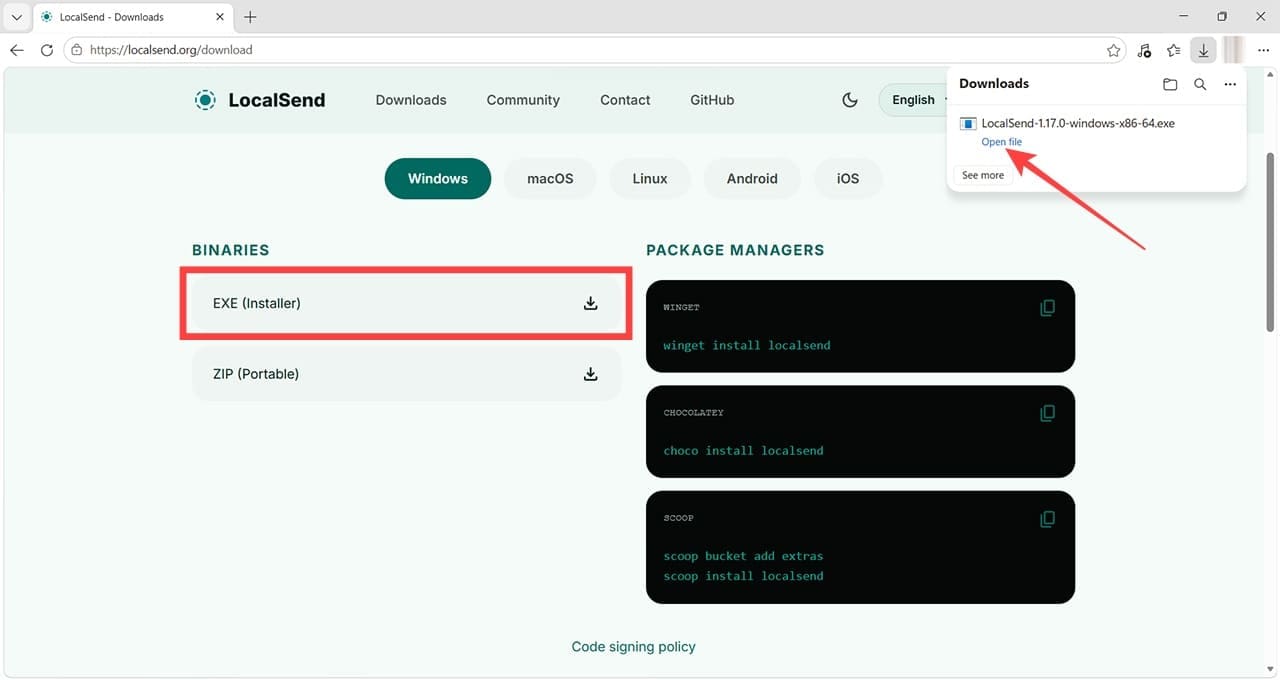Open the Favorites list toolbar icon
Screen dimensions: 1280x680
pos(1174,50)
